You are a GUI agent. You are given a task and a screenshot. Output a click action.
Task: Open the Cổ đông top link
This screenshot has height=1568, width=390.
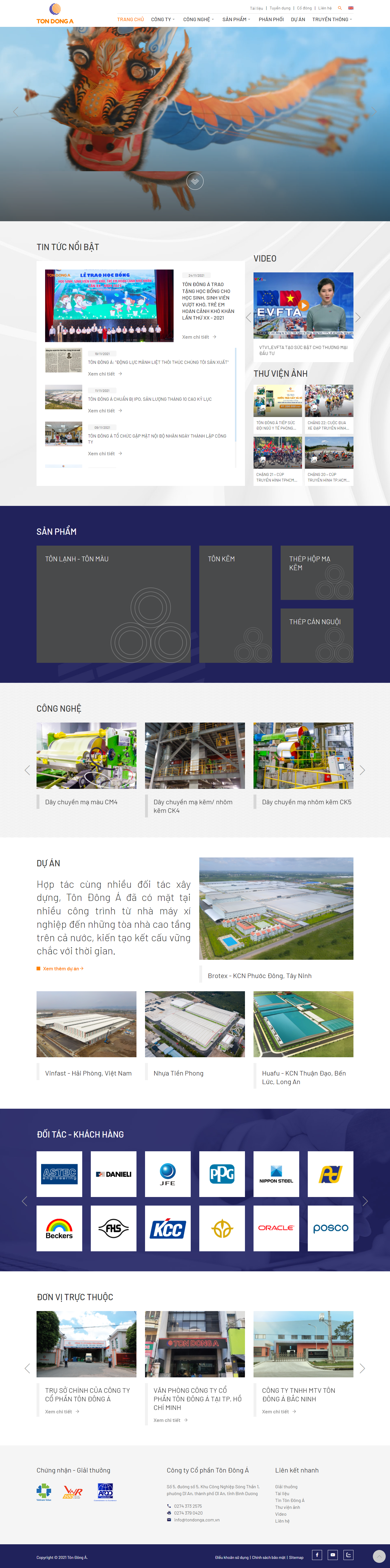tap(304, 9)
